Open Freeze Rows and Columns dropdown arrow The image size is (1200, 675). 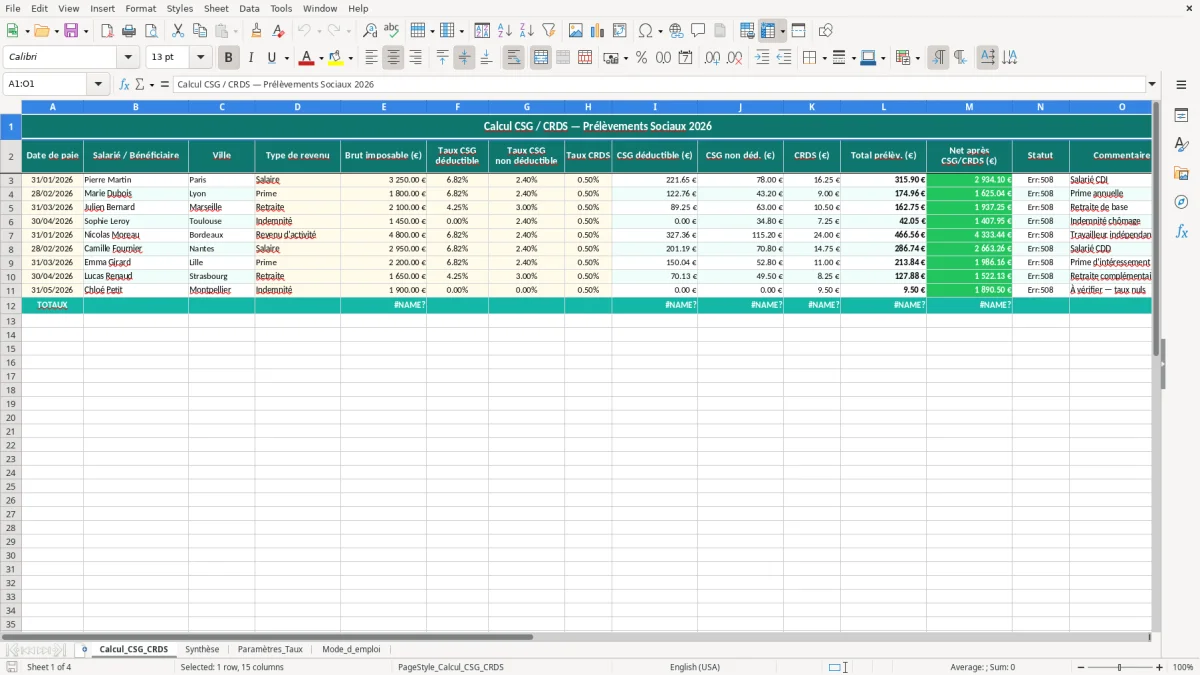[782, 31]
